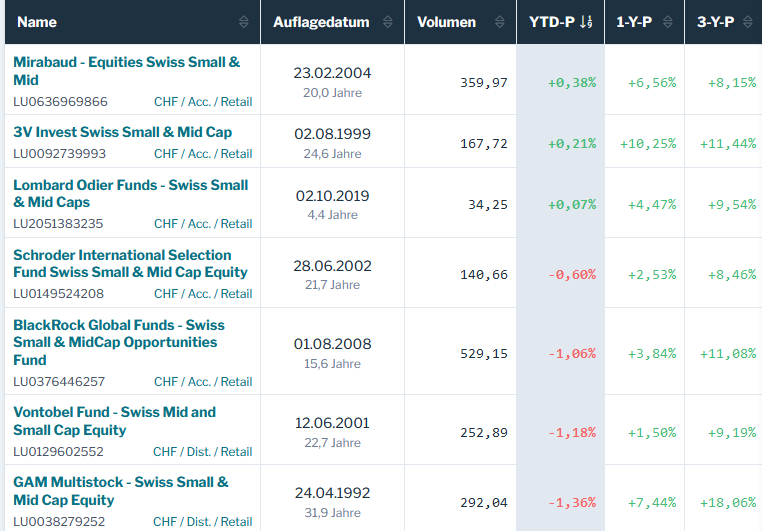Screen dimensions: 762x531
Task: Click the Volumen column sort icon
Action: tap(498, 22)
